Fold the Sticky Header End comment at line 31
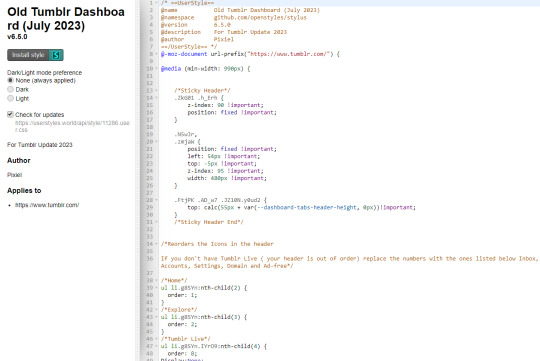 [156, 222]
